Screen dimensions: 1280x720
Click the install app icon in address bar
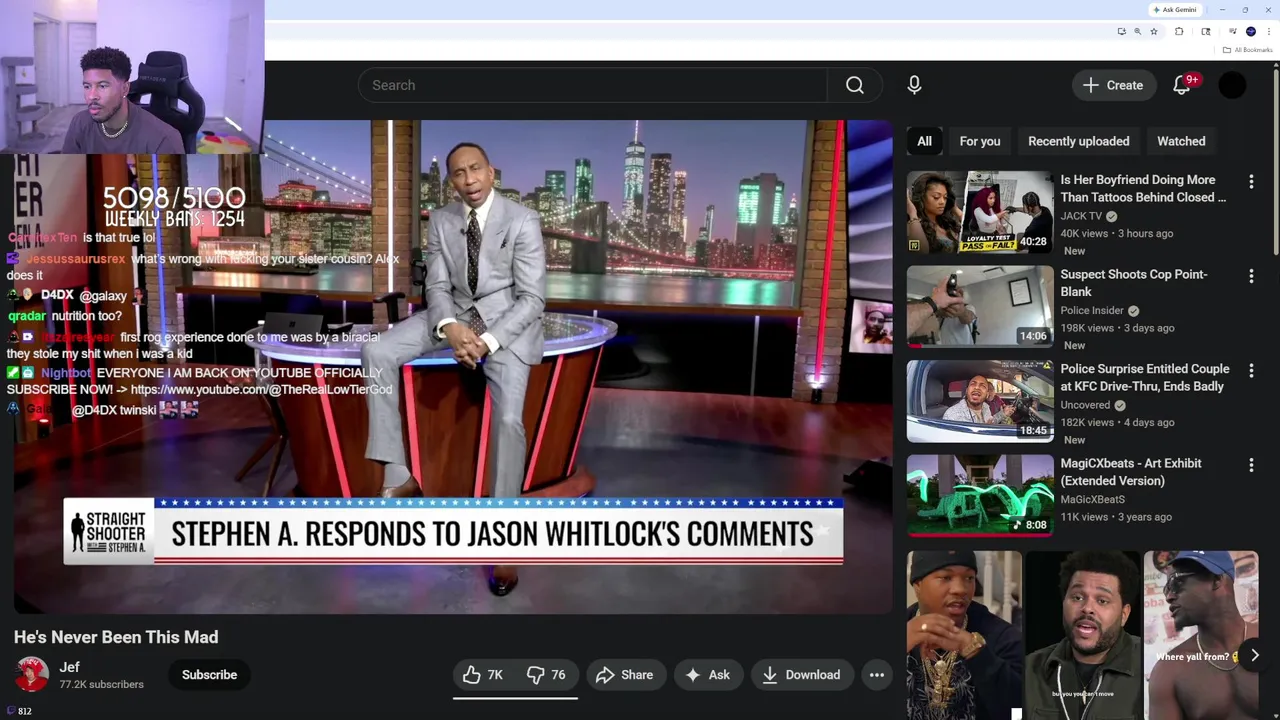tap(1122, 32)
